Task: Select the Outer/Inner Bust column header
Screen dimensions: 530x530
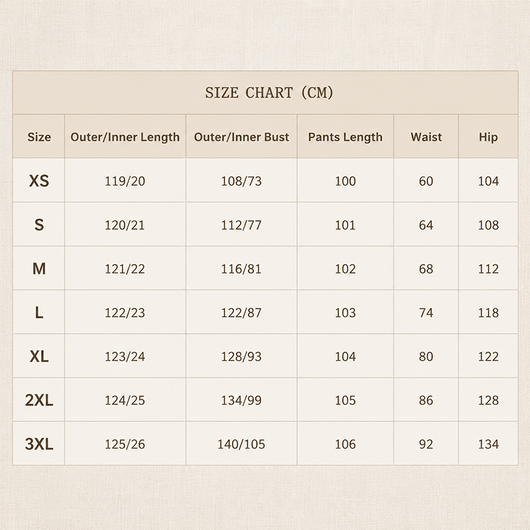Action: coord(241,137)
